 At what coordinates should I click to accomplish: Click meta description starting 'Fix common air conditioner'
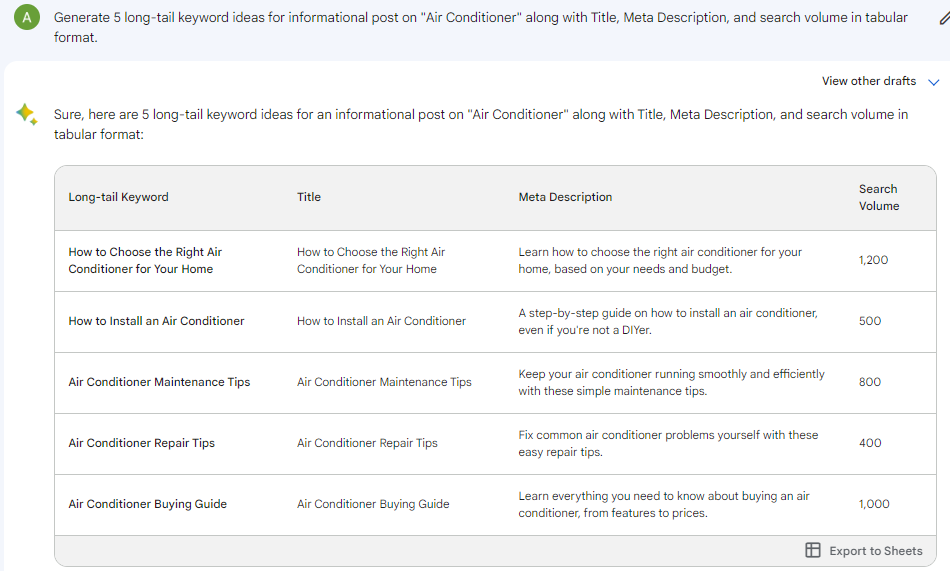668,443
